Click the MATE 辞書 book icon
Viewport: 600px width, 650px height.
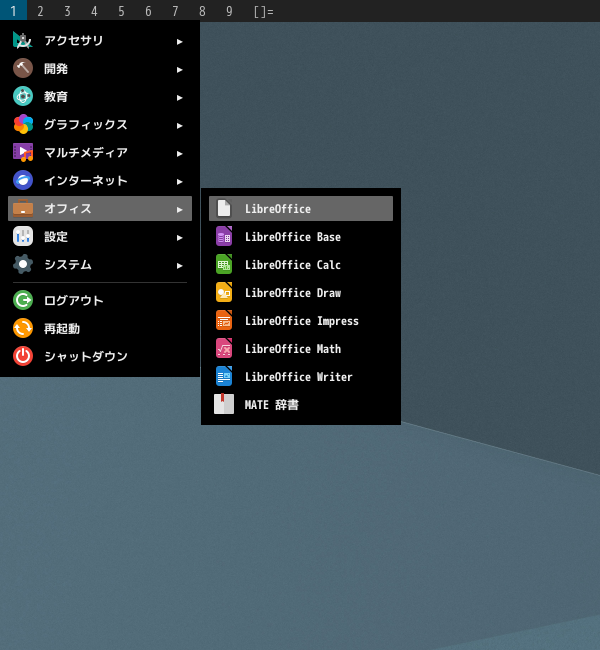click(x=224, y=404)
